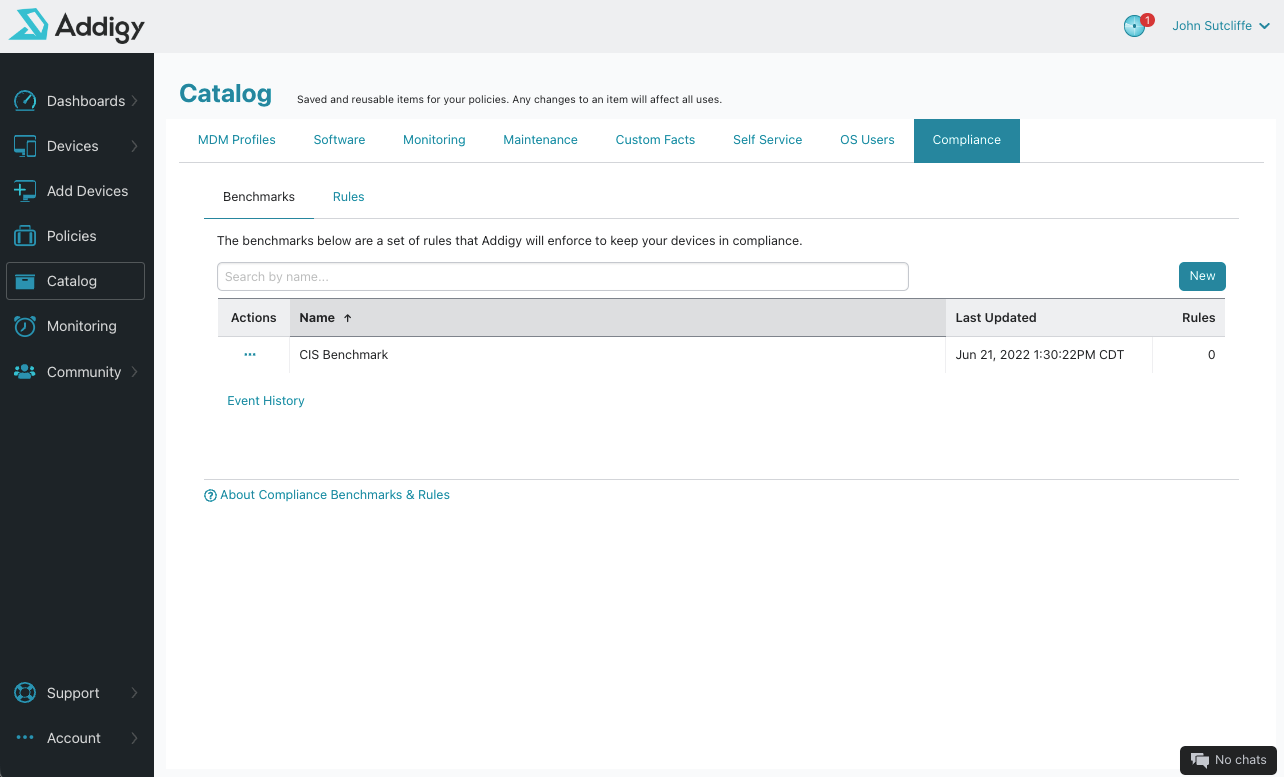The height and width of the screenshot is (777, 1284).
Task: Sort by the Rules column header
Action: (1189, 318)
